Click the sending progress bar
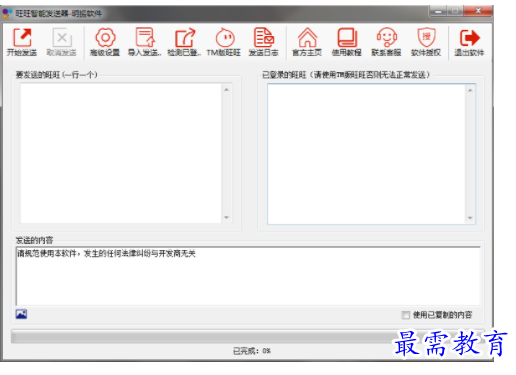The height and width of the screenshot is (375, 516). 247,337
